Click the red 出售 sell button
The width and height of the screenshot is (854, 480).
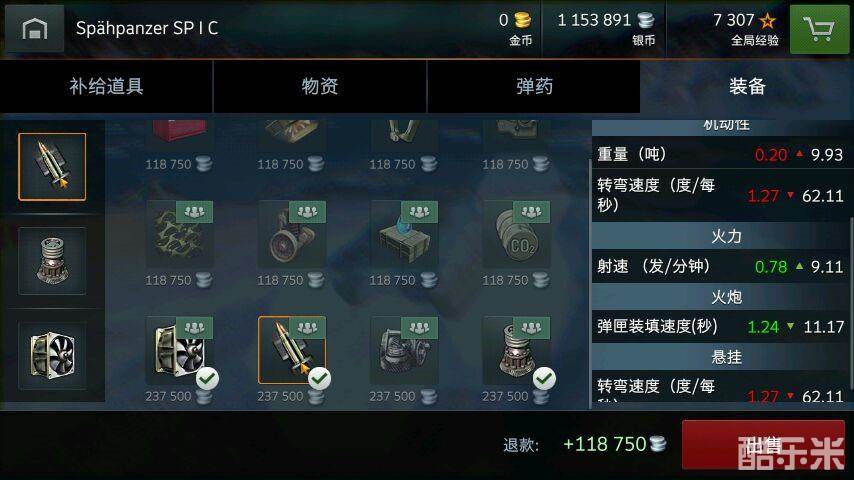coord(764,445)
